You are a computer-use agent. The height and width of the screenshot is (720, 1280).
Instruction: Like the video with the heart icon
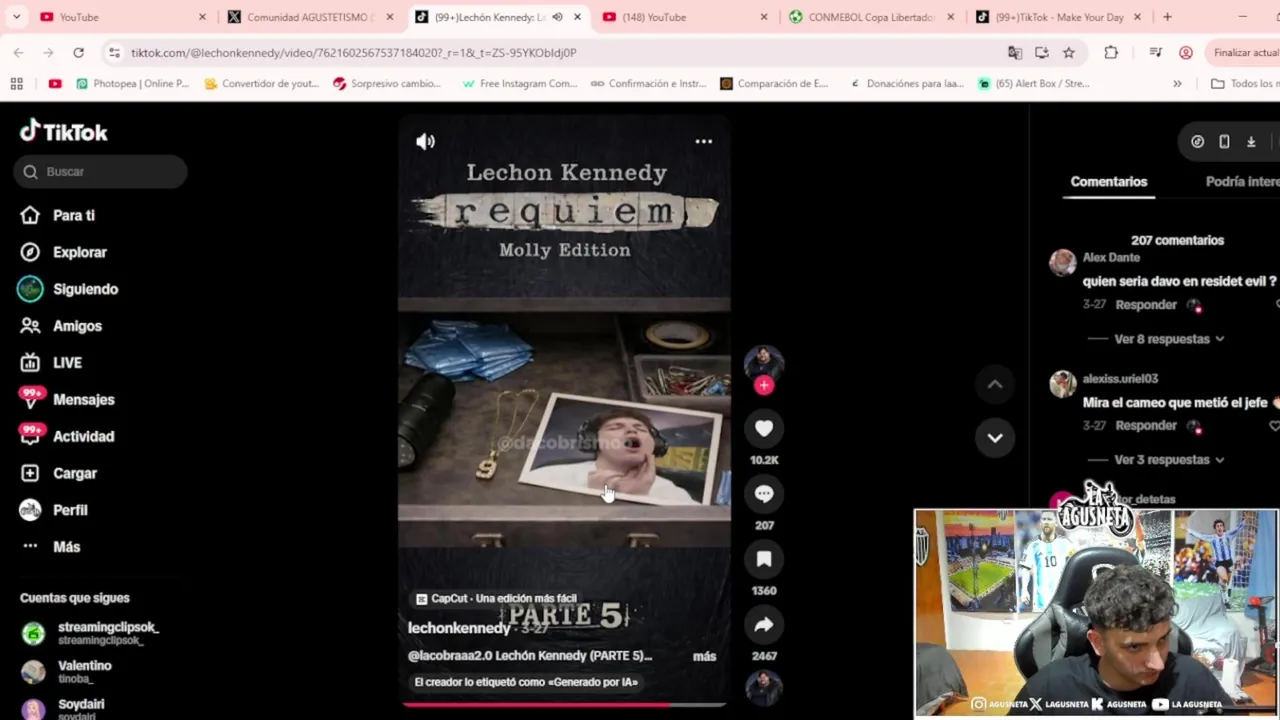[764, 429]
